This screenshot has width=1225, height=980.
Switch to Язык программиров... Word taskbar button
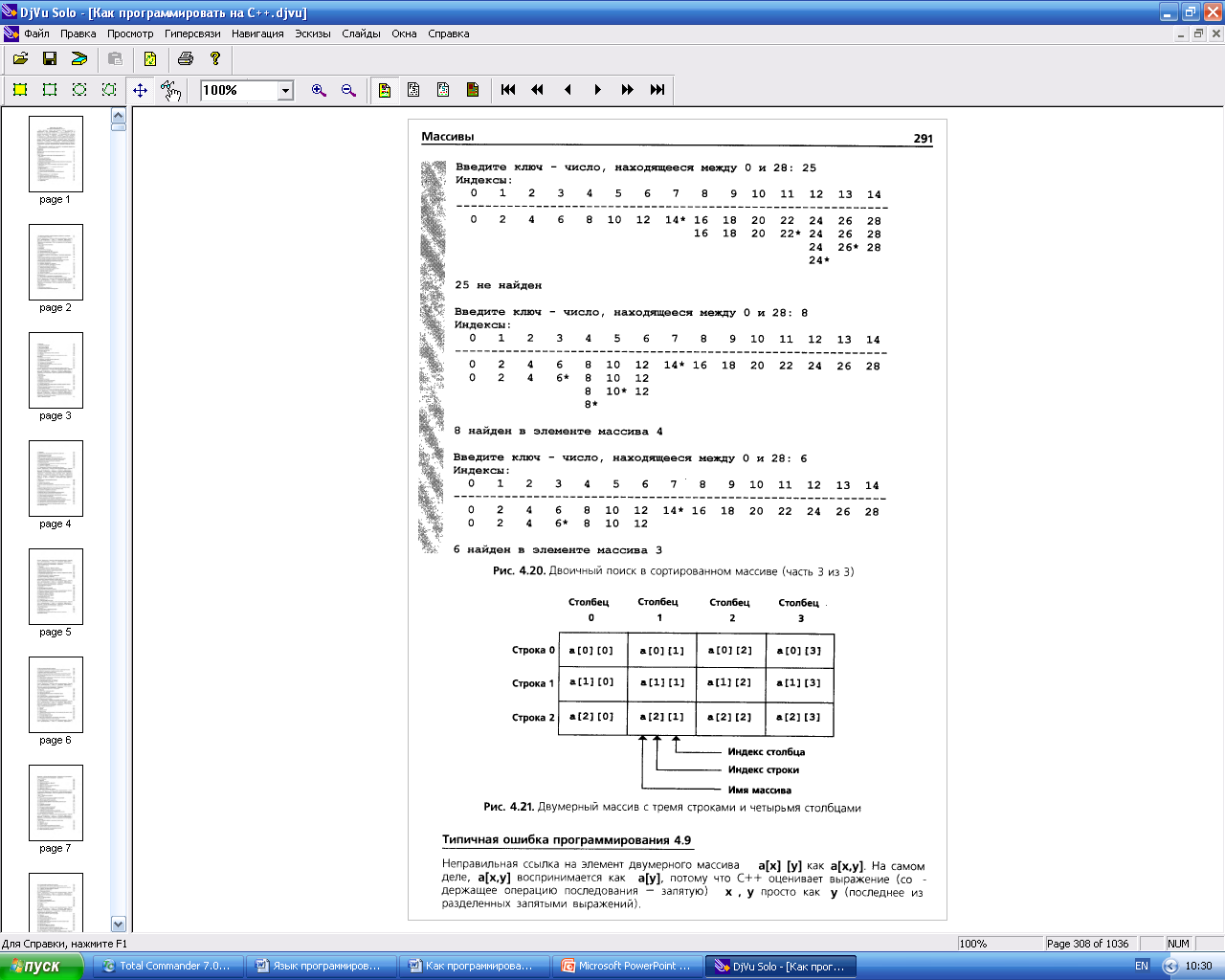point(321,967)
